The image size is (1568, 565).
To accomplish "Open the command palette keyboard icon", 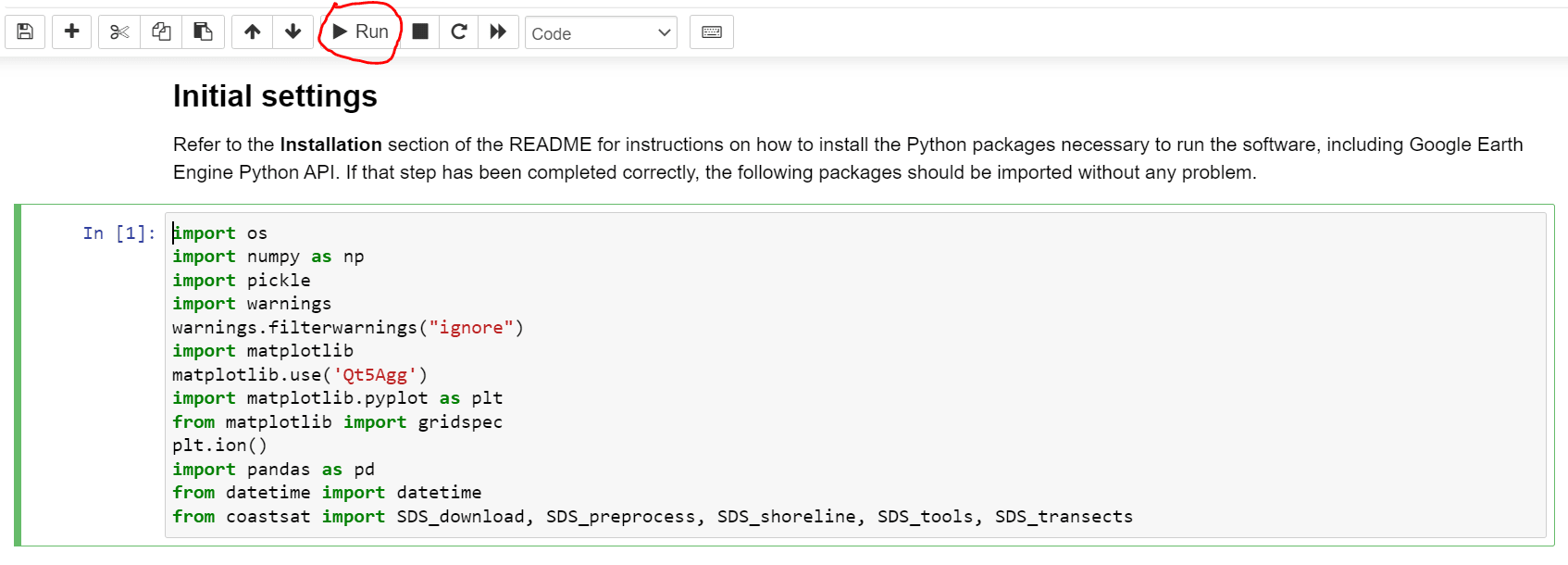I will pyautogui.click(x=711, y=32).
